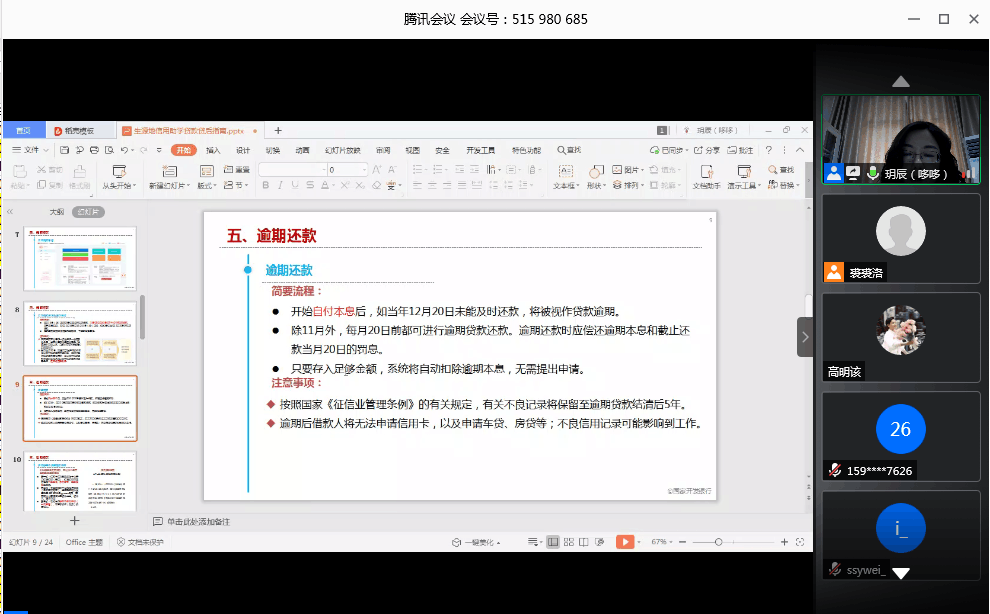The image size is (990, 614).
Task: Switch to slide sorter grid view
Action: point(568,541)
